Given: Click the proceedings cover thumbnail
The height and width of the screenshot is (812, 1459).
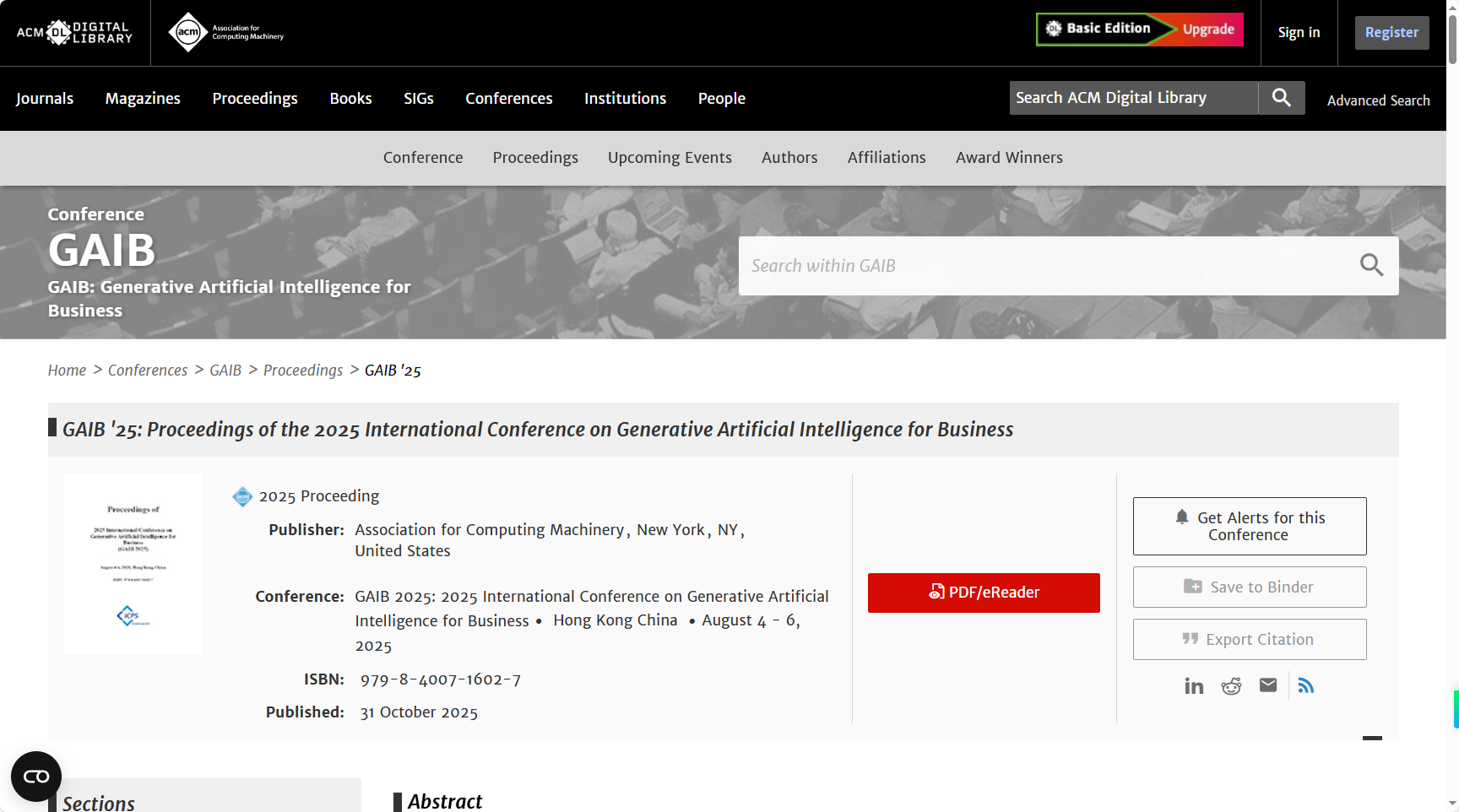Looking at the screenshot, I should [133, 564].
